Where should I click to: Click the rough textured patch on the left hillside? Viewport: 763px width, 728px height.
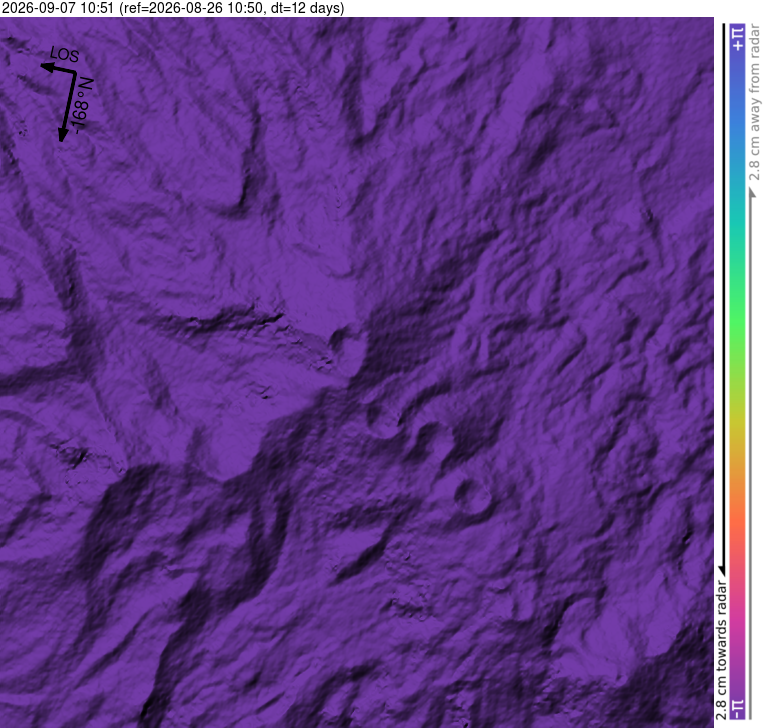pyautogui.click(x=73, y=456)
